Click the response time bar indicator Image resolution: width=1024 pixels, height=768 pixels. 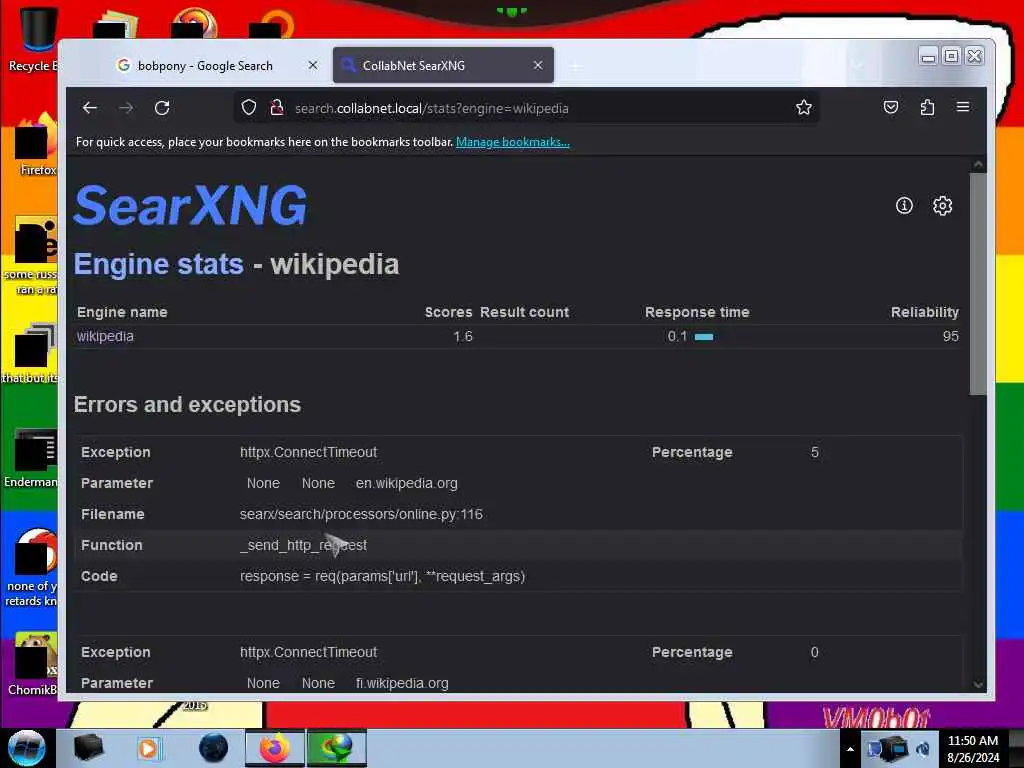[x=703, y=337]
